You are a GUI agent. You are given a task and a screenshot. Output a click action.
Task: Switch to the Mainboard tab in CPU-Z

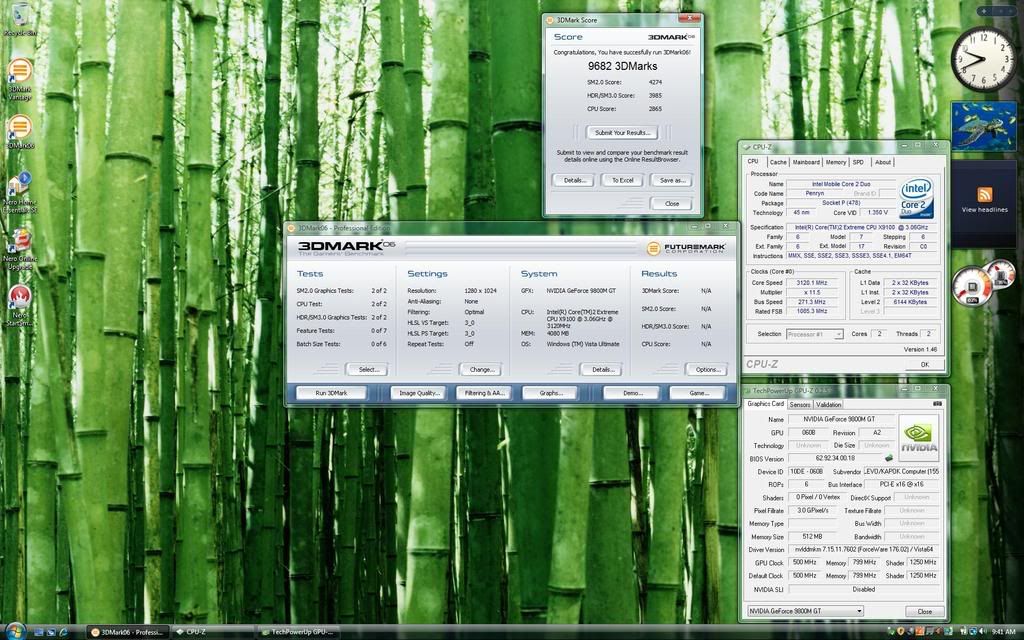[806, 162]
